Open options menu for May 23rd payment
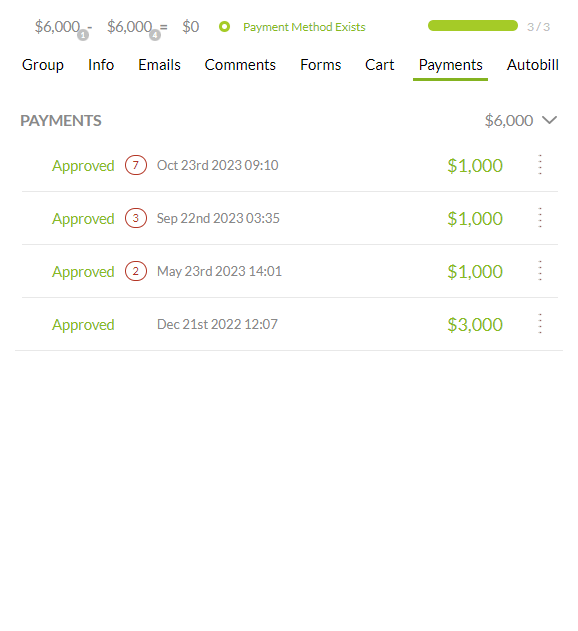 click(x=540, y=271)
